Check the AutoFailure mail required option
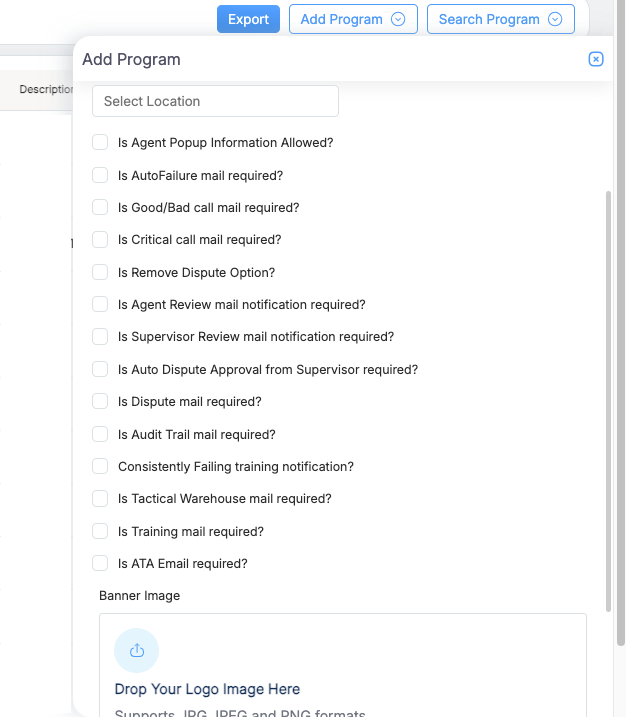 point(100,175)
